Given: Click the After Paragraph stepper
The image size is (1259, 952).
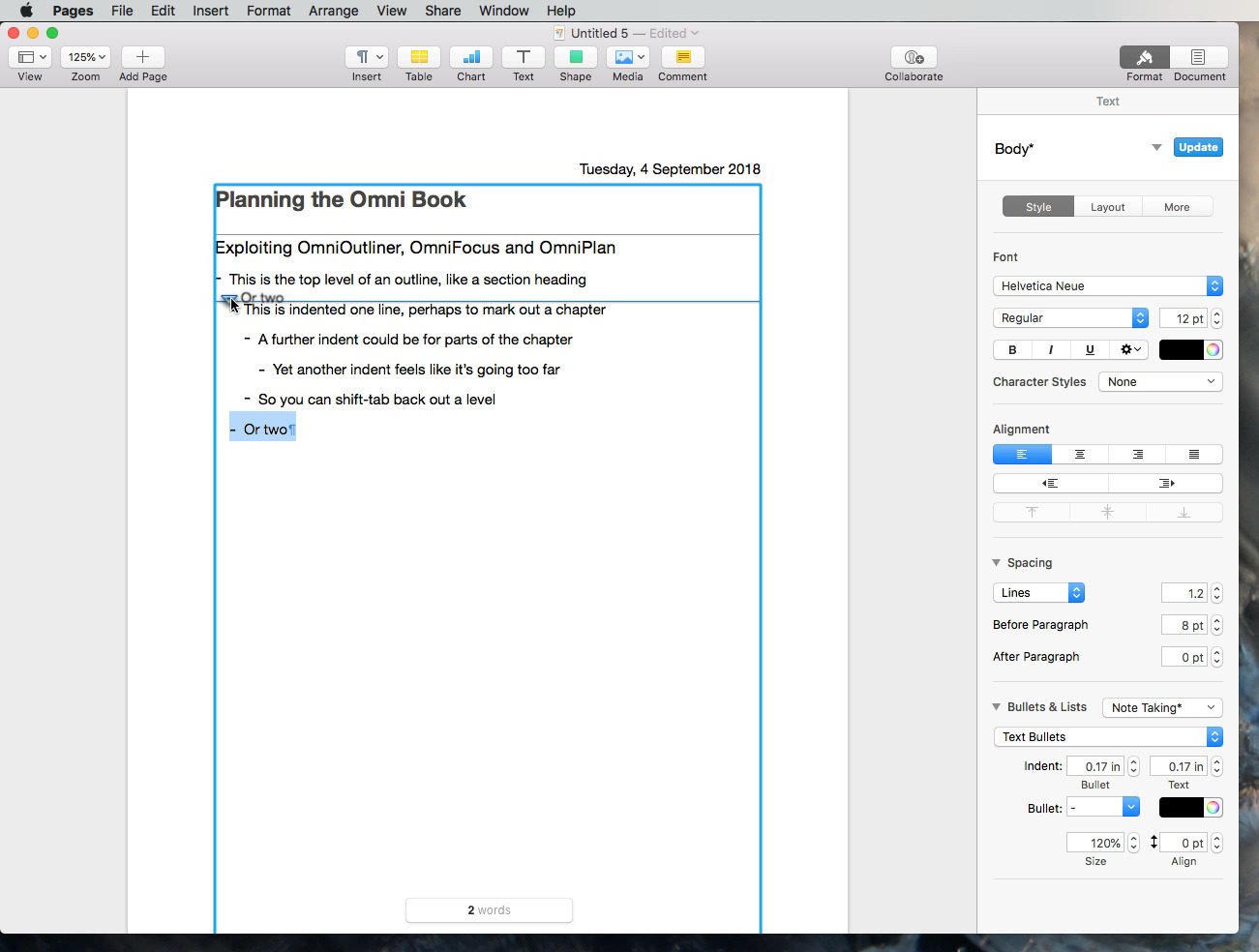Looking at the screenshot, I should coord(1216,657).
